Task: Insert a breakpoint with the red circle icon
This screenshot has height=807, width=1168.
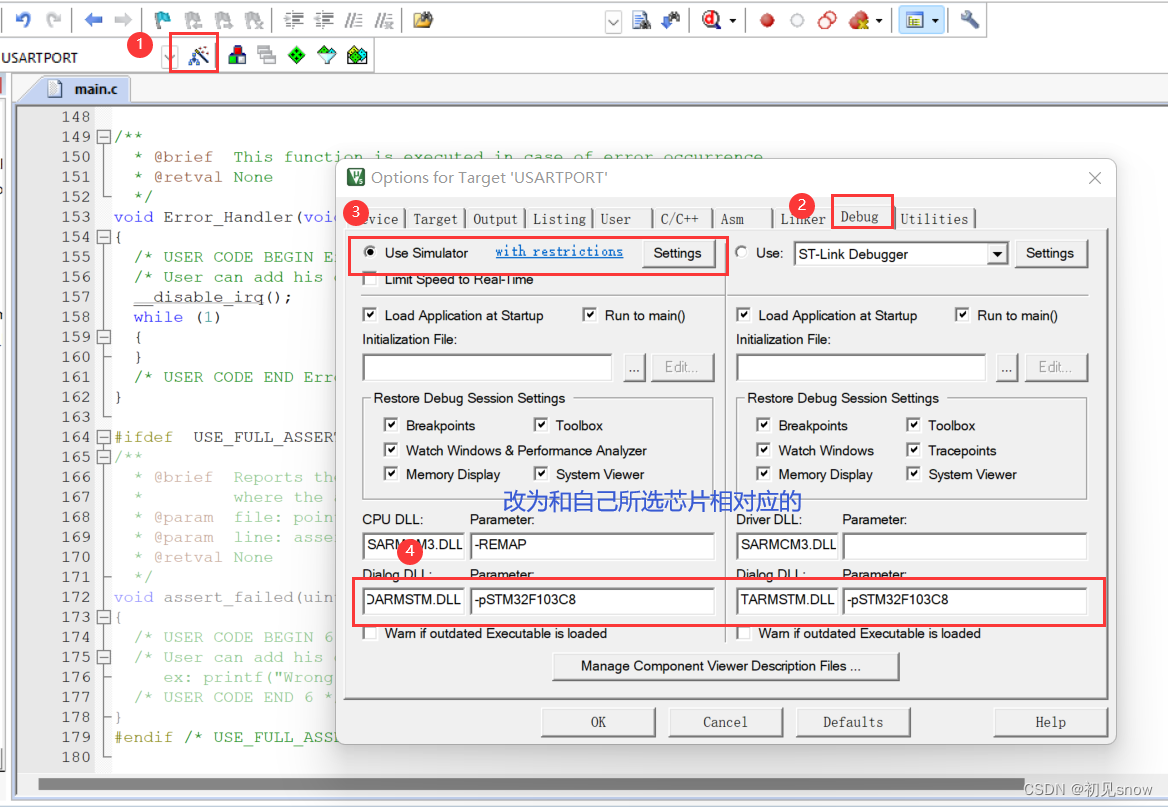Action: point(766,20)
